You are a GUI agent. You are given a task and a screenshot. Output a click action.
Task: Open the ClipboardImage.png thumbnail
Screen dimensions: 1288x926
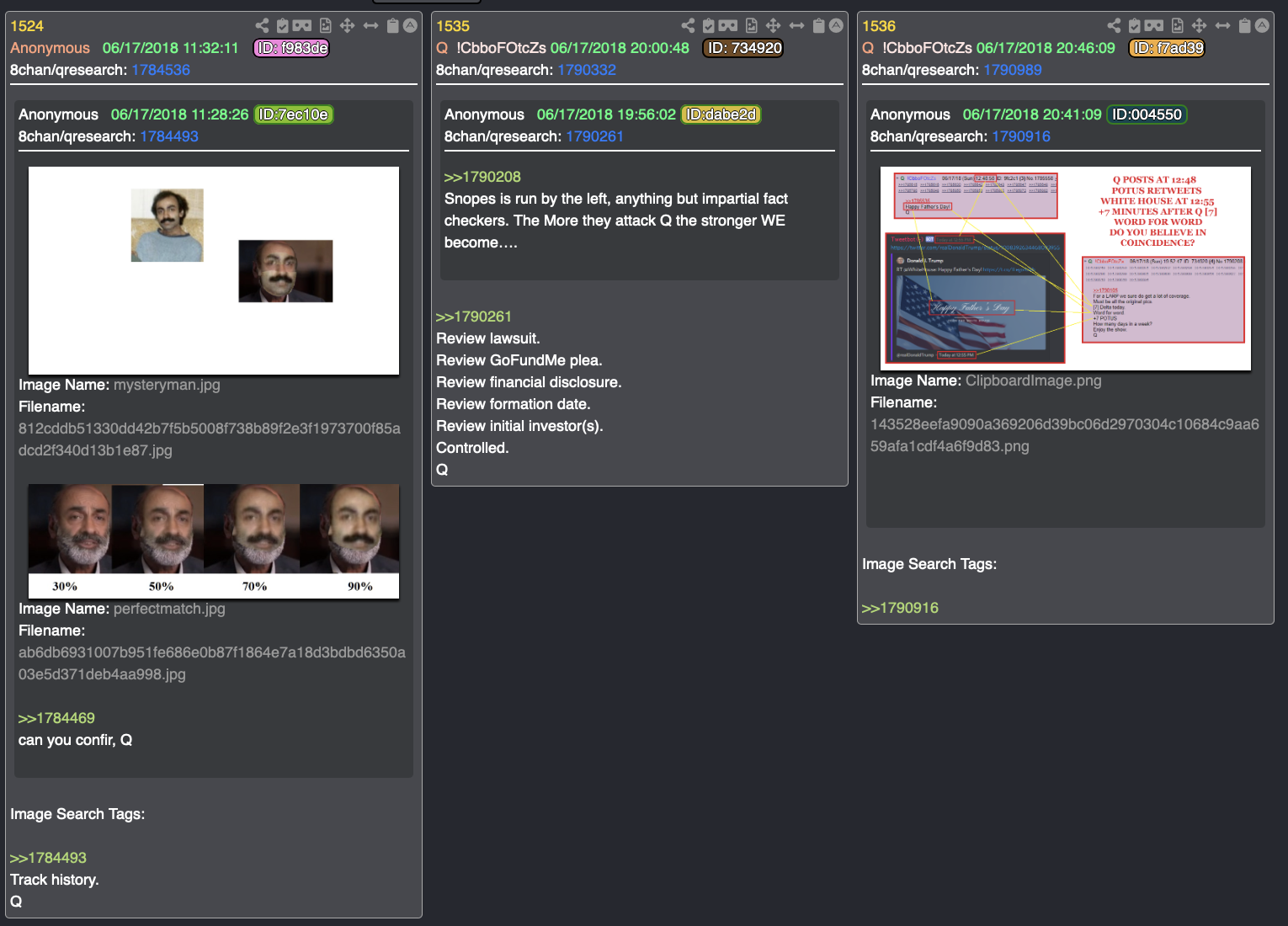tap(1066, 268)
